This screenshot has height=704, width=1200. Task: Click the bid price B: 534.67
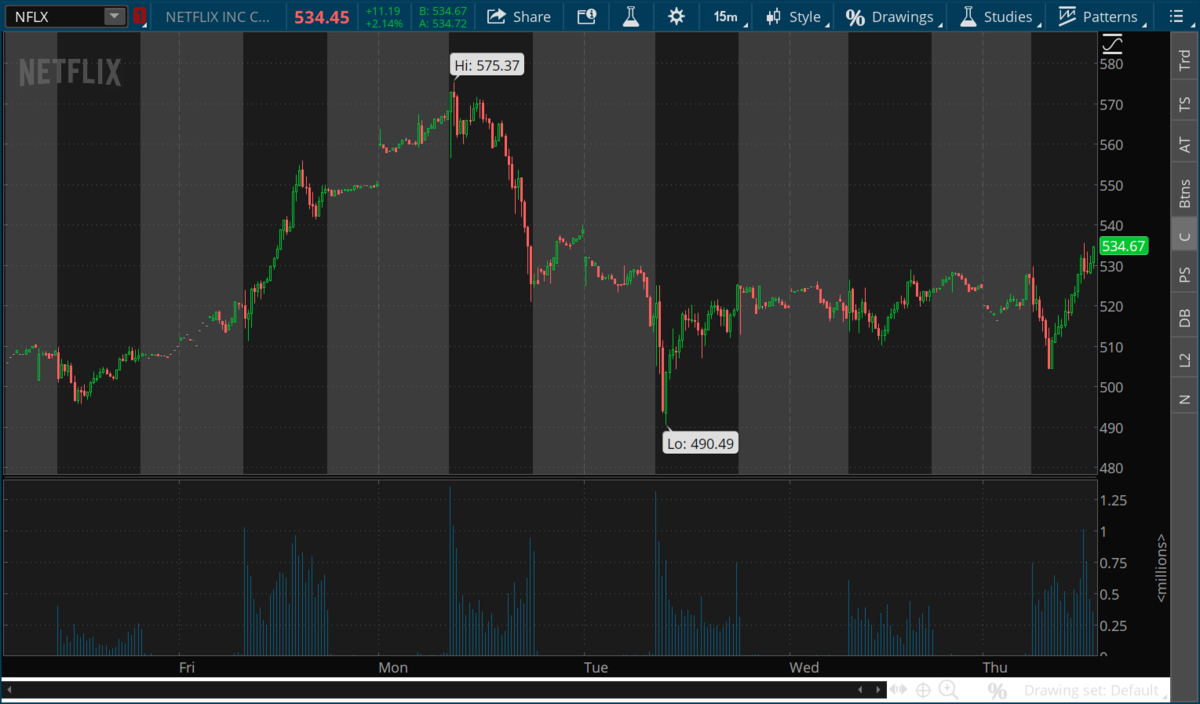click(443, 11)
